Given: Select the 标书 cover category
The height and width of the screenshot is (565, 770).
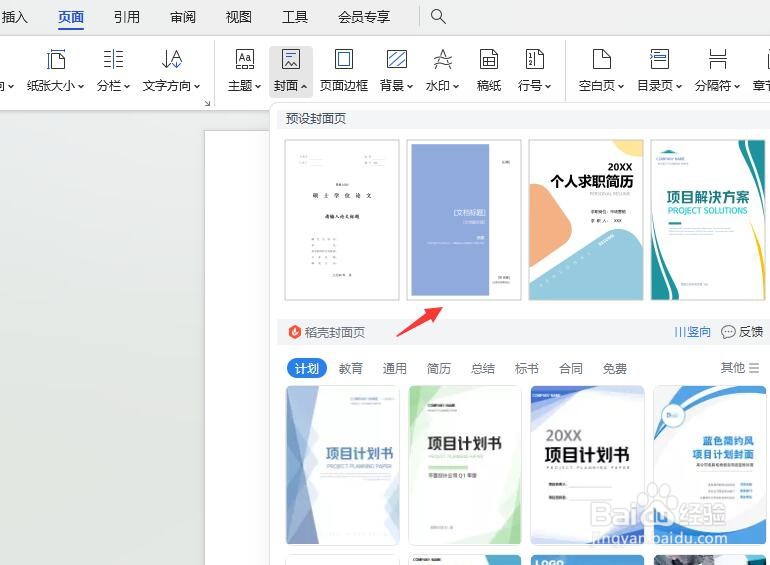Looking at the screenshot, I should (x=526, y=368).
